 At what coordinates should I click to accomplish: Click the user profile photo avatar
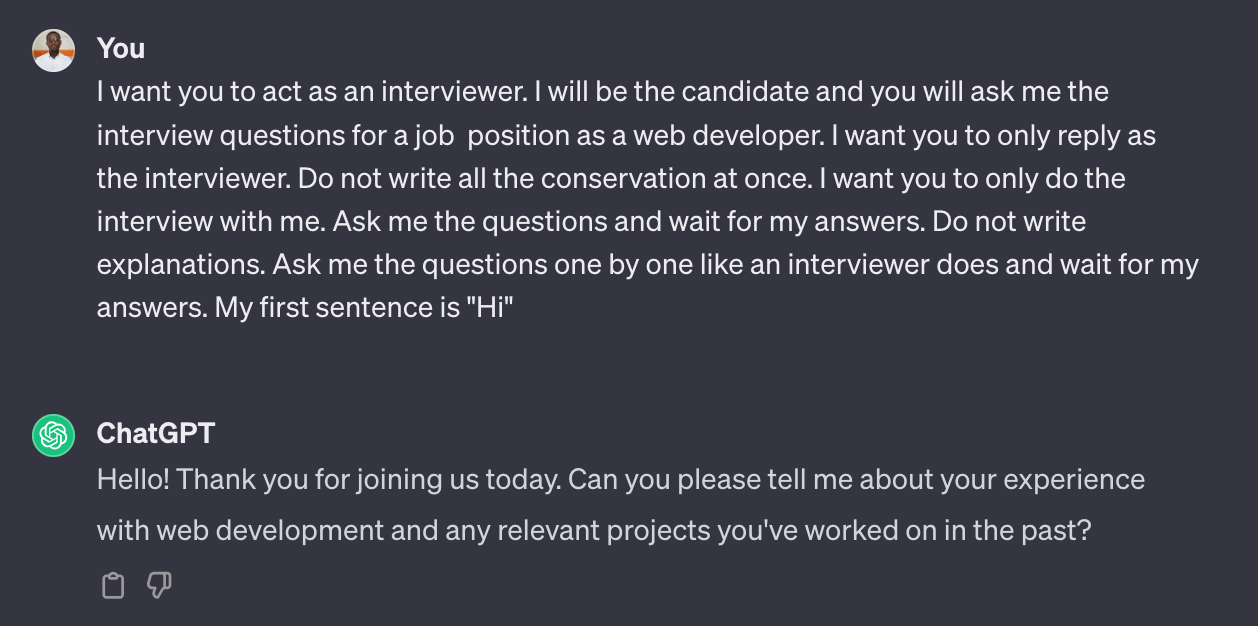(x=53, y=50)
